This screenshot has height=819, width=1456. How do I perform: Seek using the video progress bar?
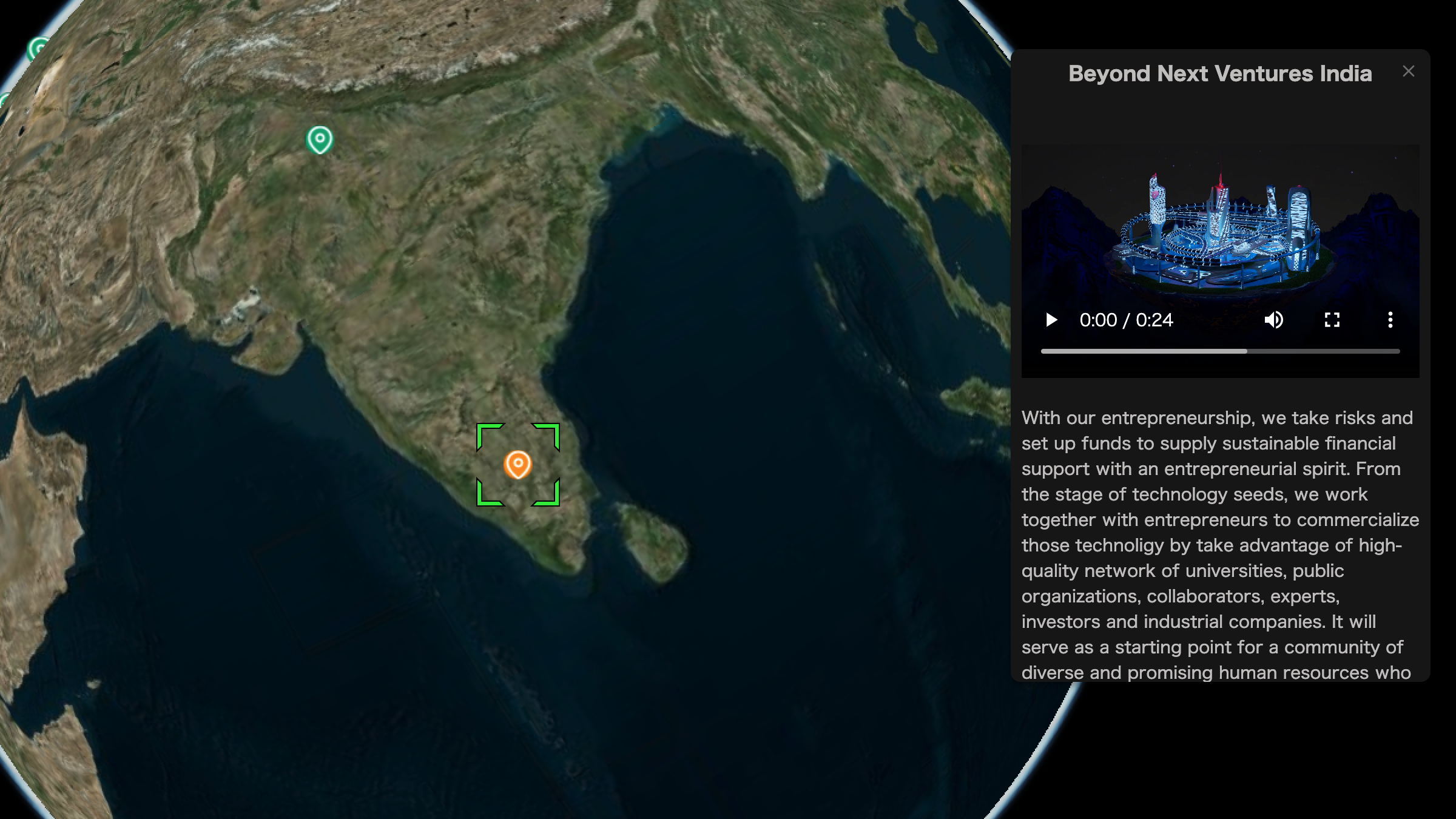pos(1219,351)
